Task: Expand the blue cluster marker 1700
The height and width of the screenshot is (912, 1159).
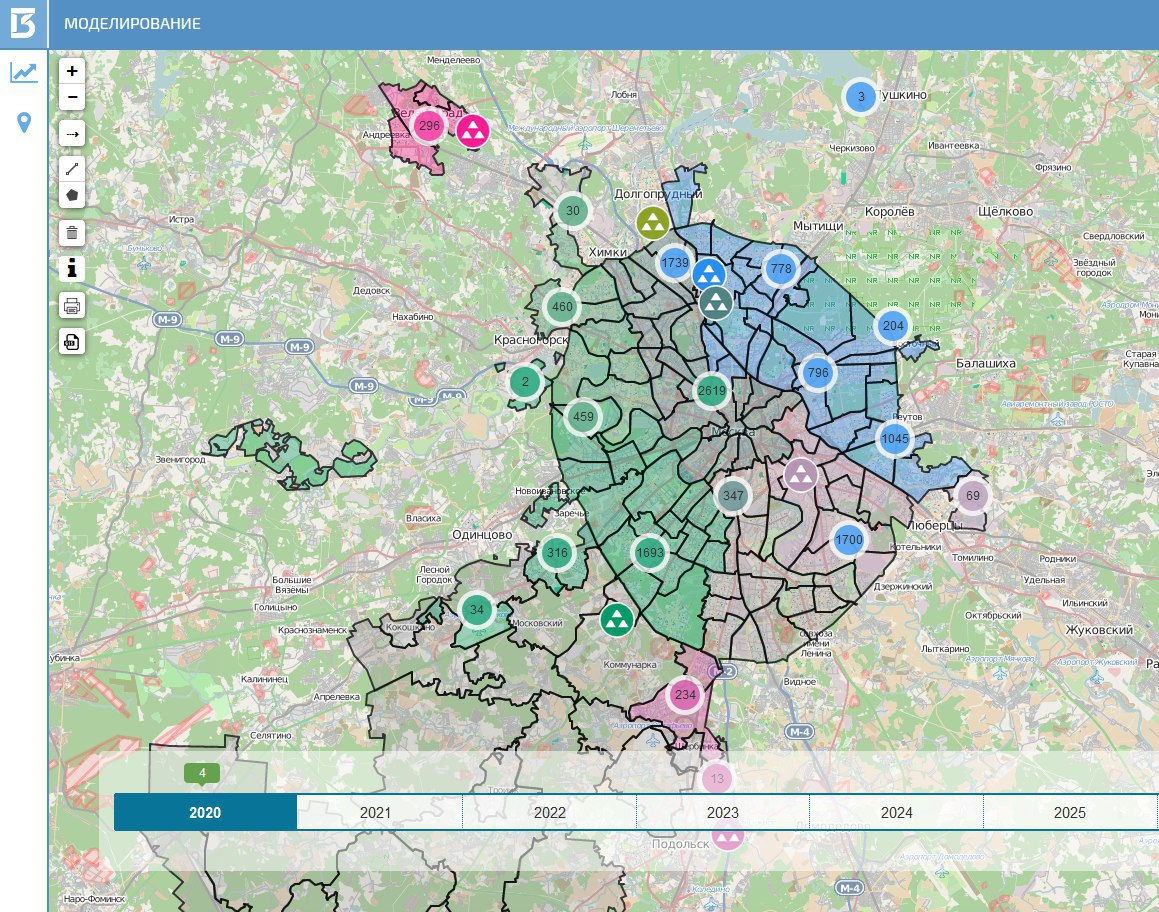Action: 849,540
